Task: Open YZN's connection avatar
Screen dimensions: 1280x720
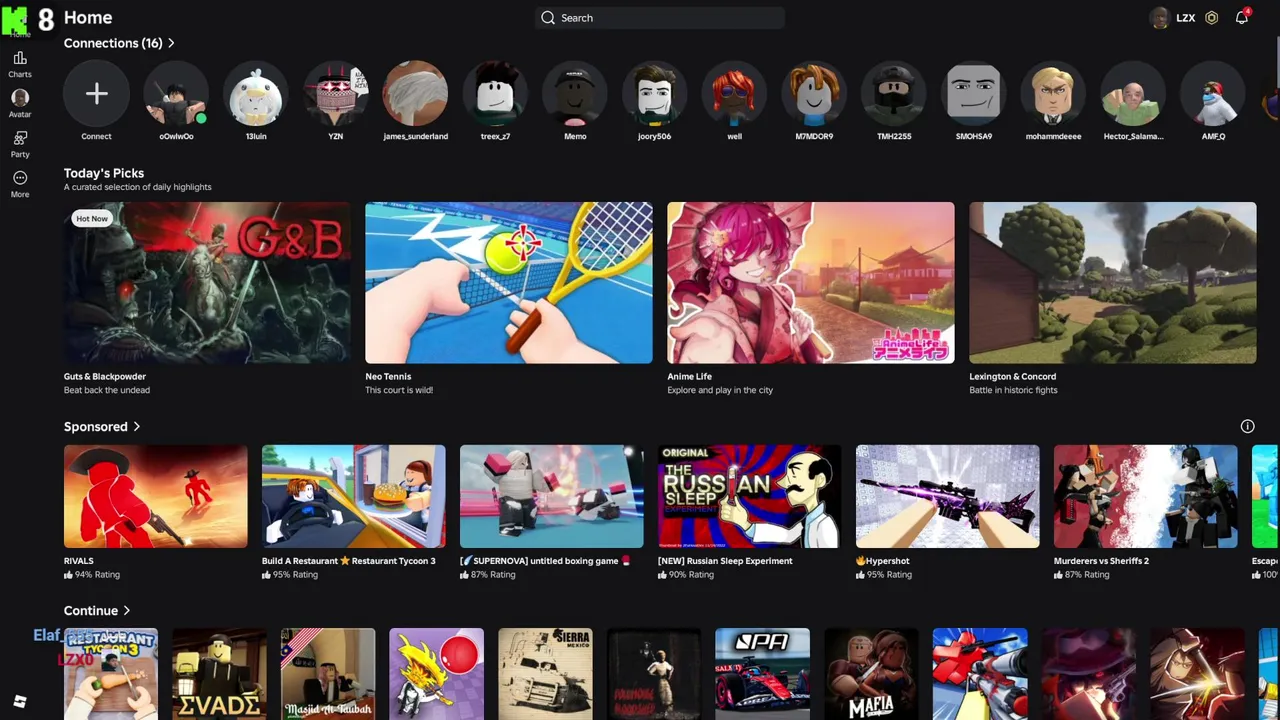Action: (336, 94)
